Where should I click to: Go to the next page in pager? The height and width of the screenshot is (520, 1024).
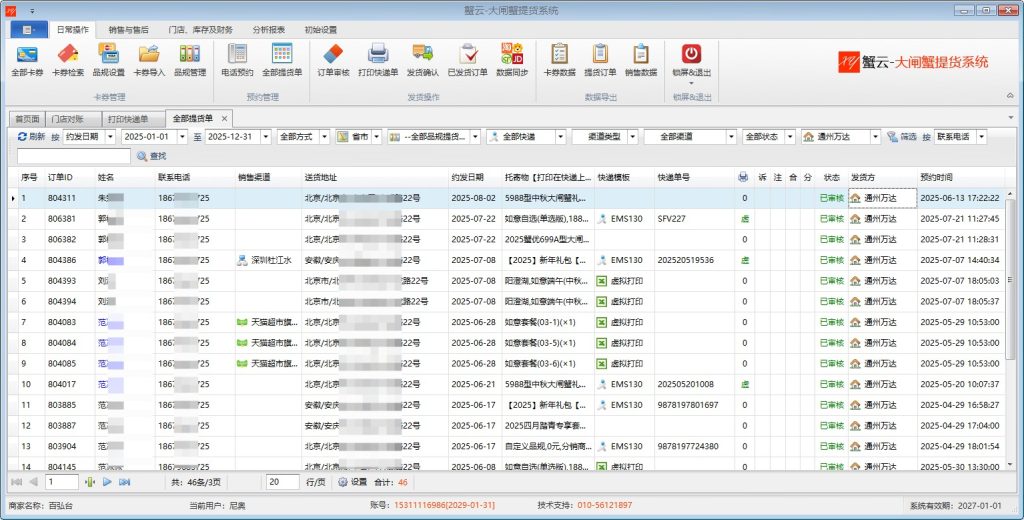107,482
